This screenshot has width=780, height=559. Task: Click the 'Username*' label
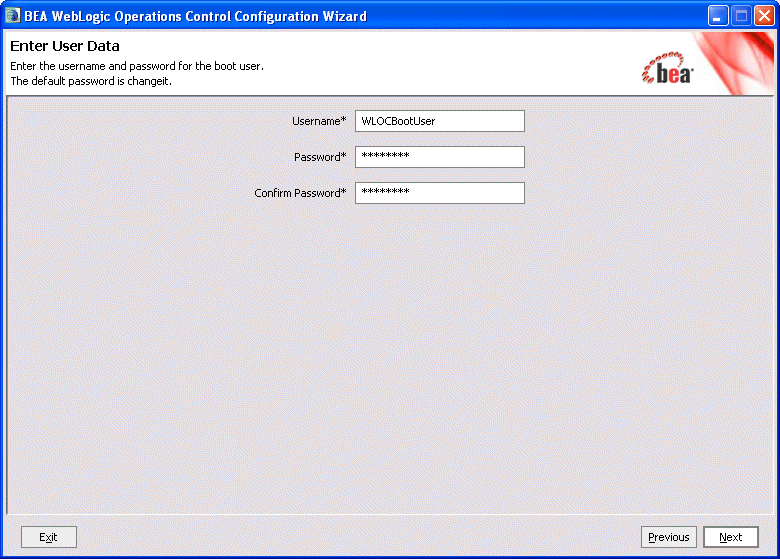tap(319, 121)
